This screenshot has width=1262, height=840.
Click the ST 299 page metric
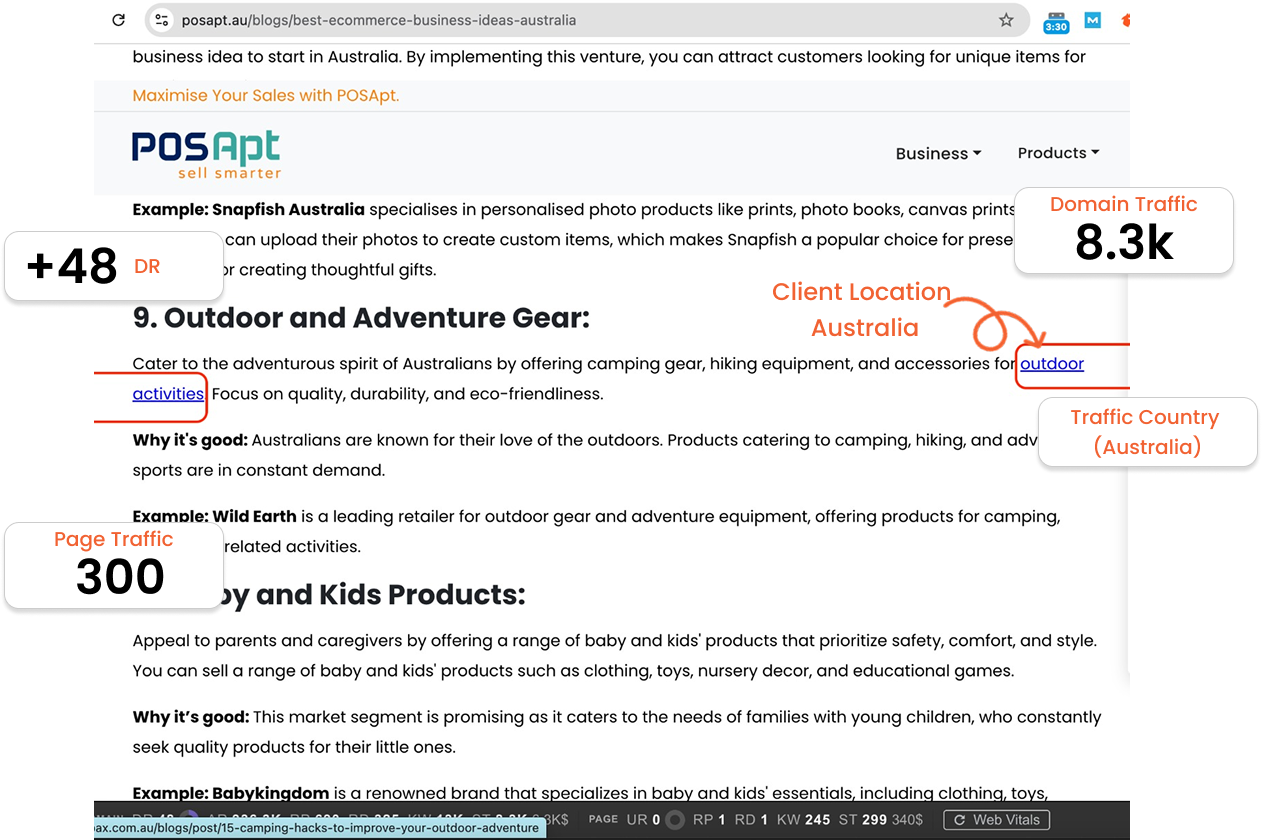[863, 820]
